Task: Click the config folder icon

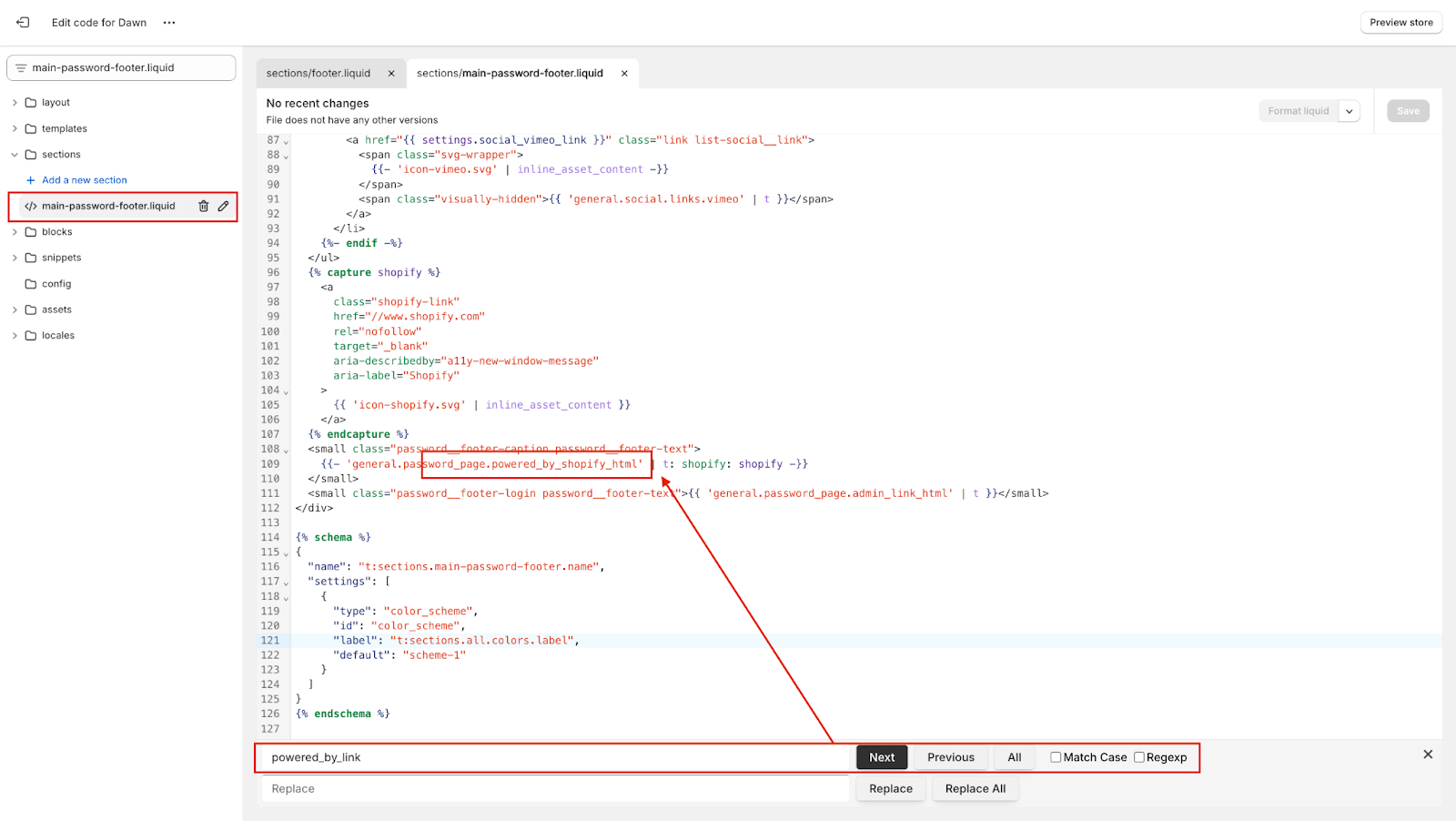Action: (31, 284)
